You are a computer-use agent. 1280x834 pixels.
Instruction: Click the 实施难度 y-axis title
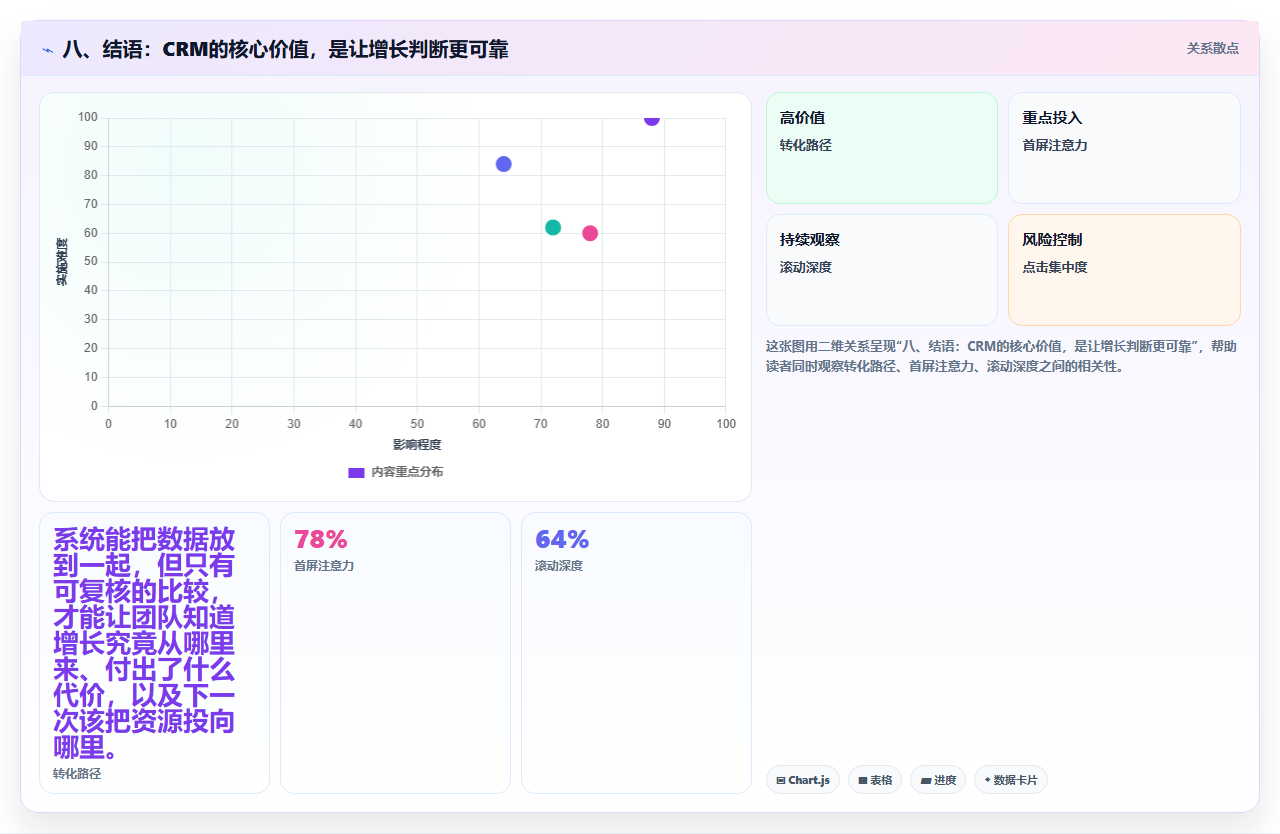coord(62,262)
